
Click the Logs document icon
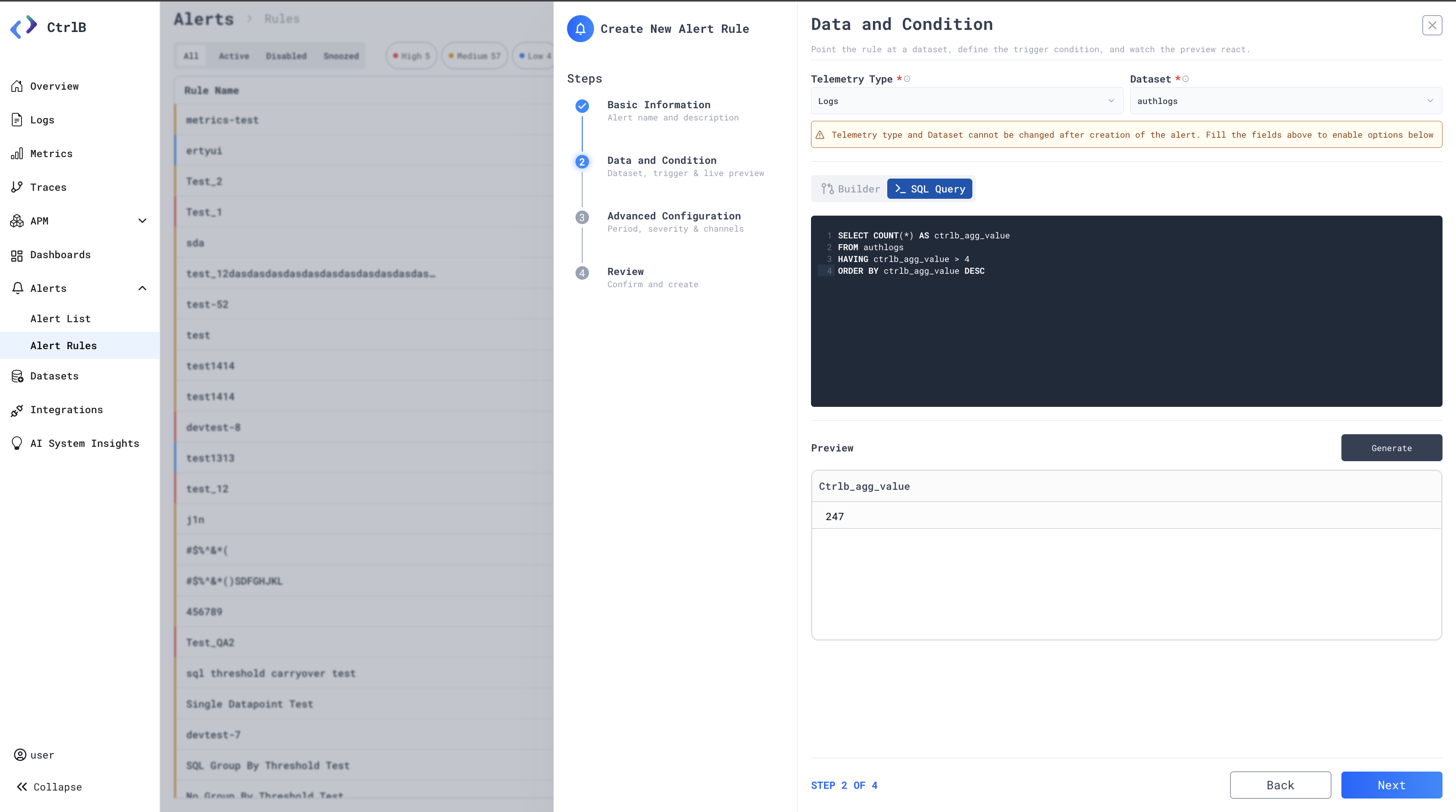pos(17,120)
